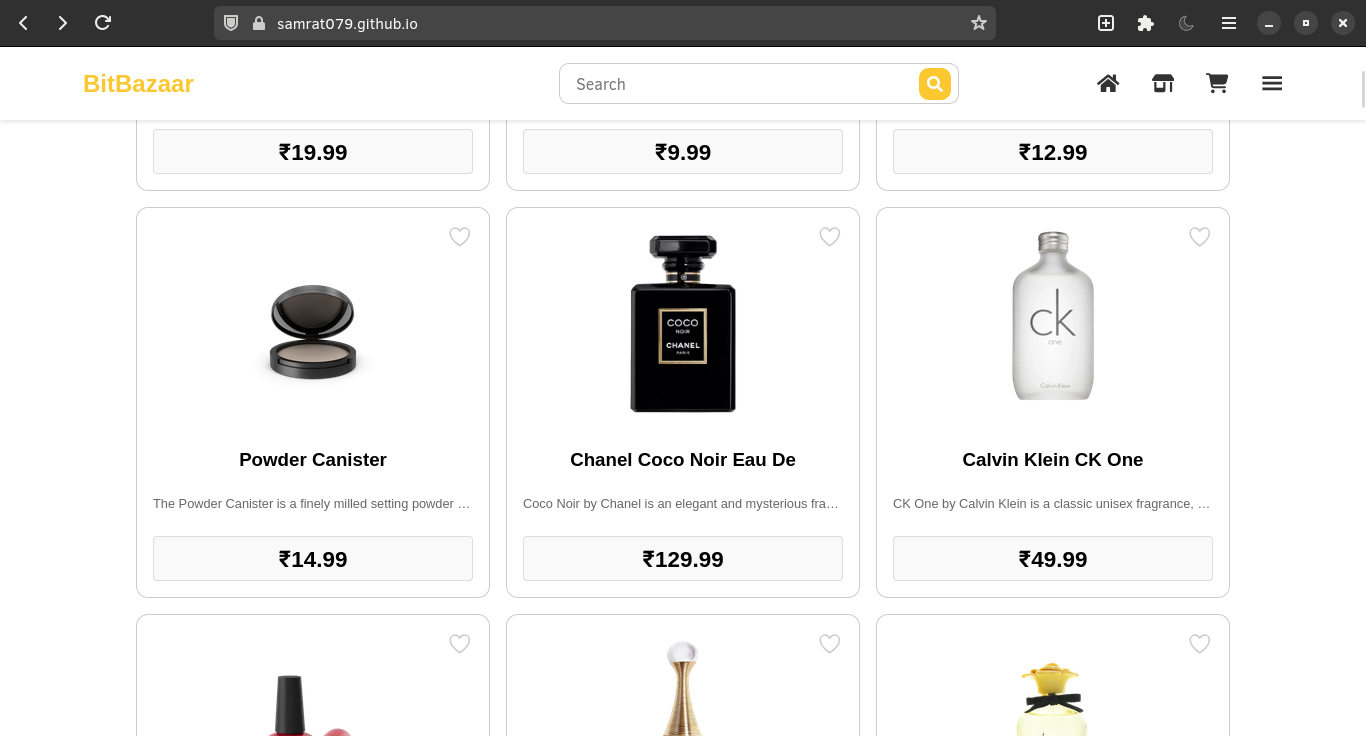Click the ₹129.99 price button
Screen dimensions: 1366x736
[x=683, y=559]
